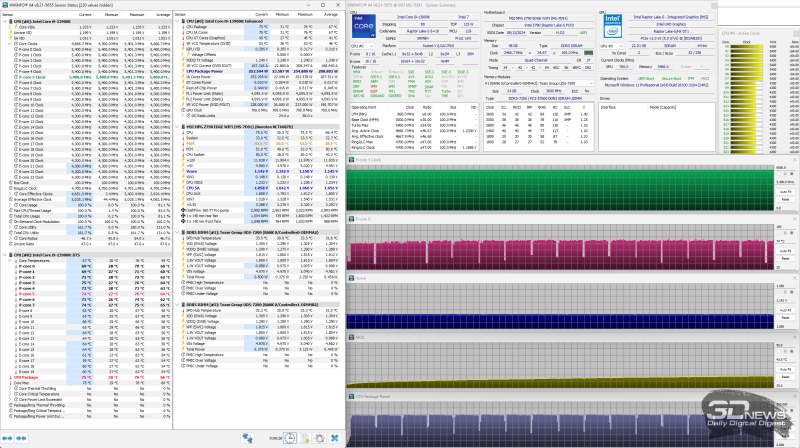The image size is (800, 448).
Task: Click Average column header in right sensor pane
Action: (x=327, y=15)
